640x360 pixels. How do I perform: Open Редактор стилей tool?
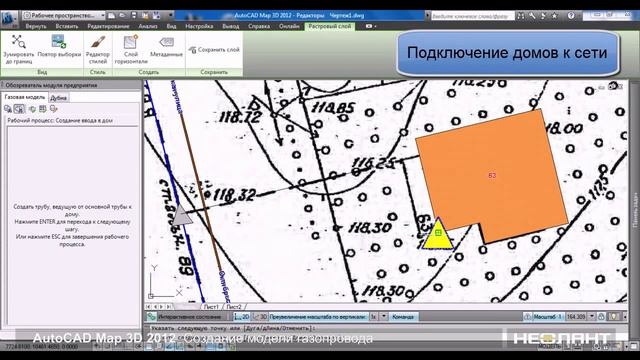pyautogui.click(x=98, y=49)
